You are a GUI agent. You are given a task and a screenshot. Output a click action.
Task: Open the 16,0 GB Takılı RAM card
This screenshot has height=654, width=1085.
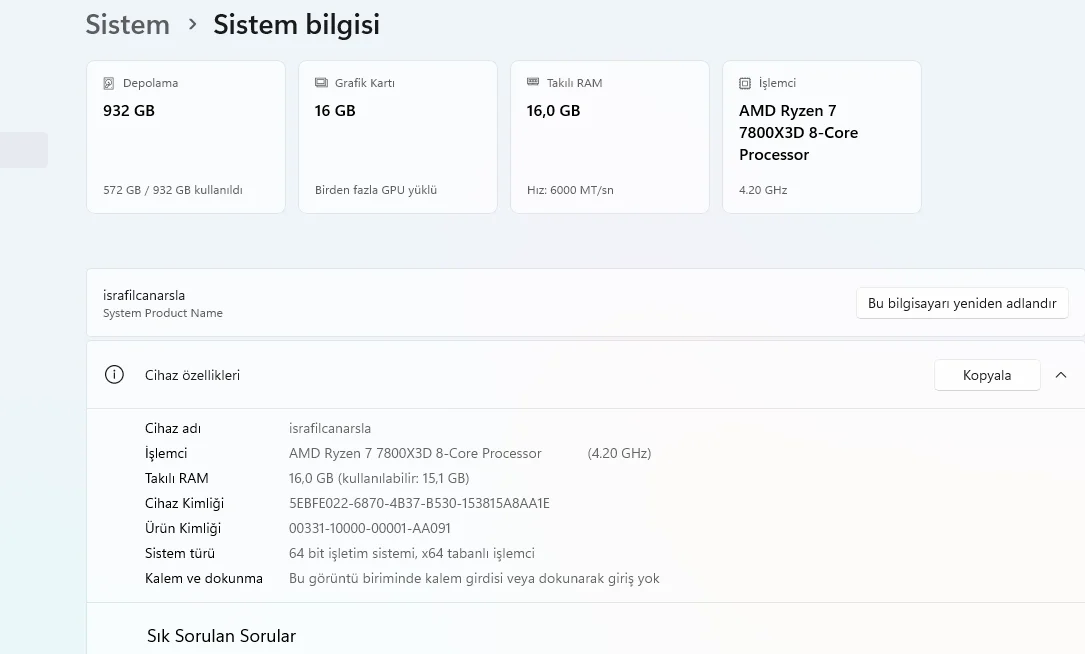pyautogui.click(x=610, y=137)
